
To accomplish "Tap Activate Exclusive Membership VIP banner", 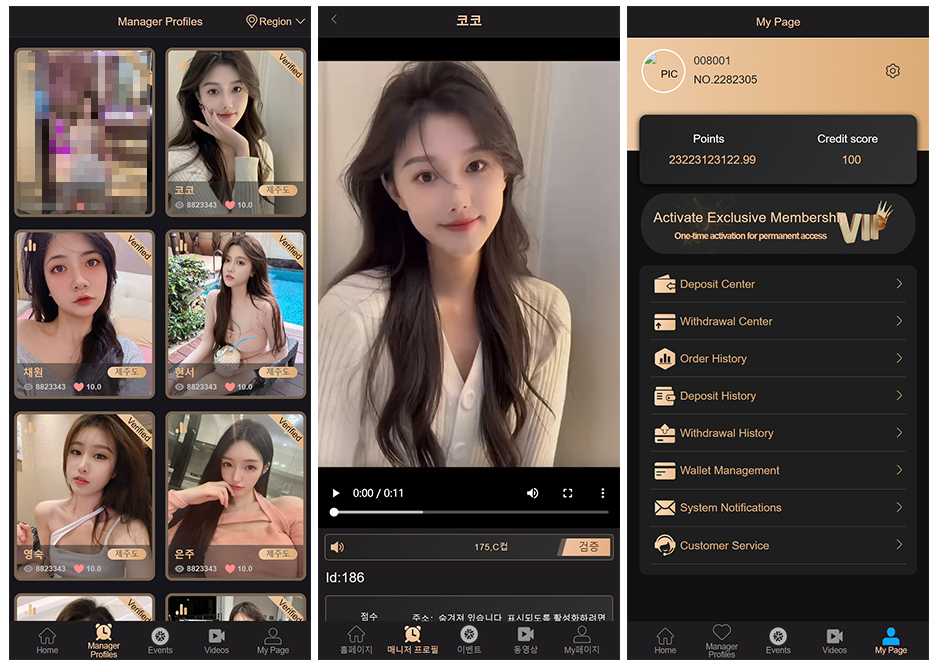I will pos(777,223).
